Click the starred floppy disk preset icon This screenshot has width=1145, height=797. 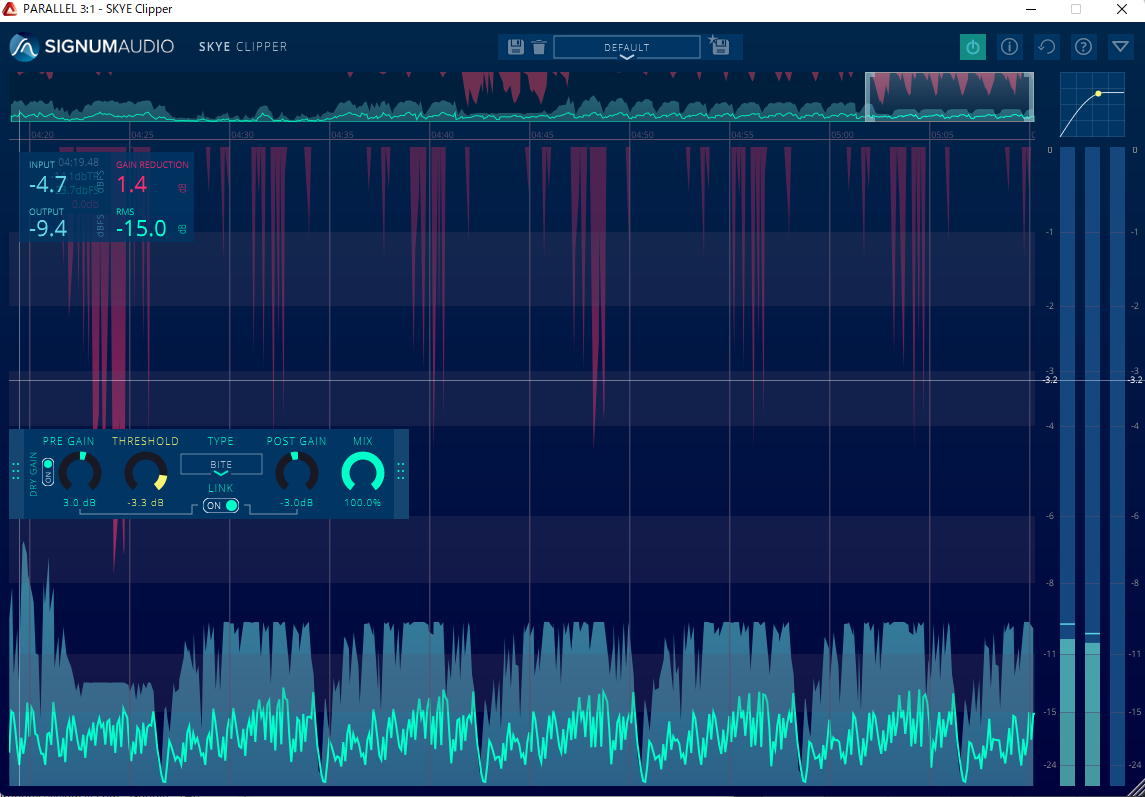click(x=719, y=46)
